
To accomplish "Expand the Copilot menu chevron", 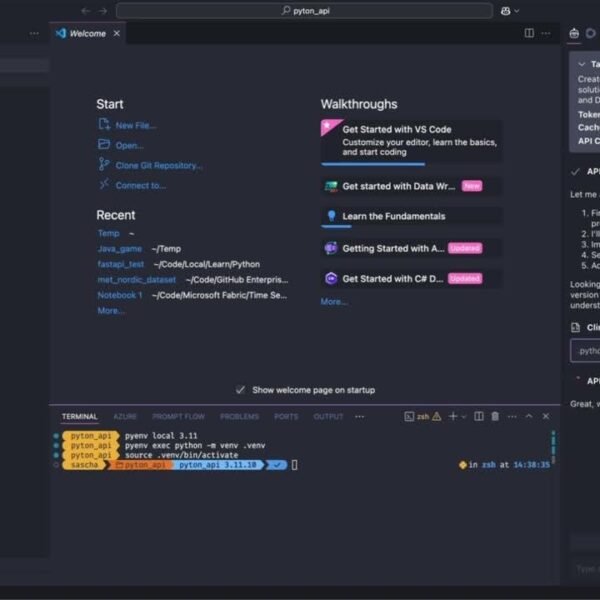I will point(517,11).
